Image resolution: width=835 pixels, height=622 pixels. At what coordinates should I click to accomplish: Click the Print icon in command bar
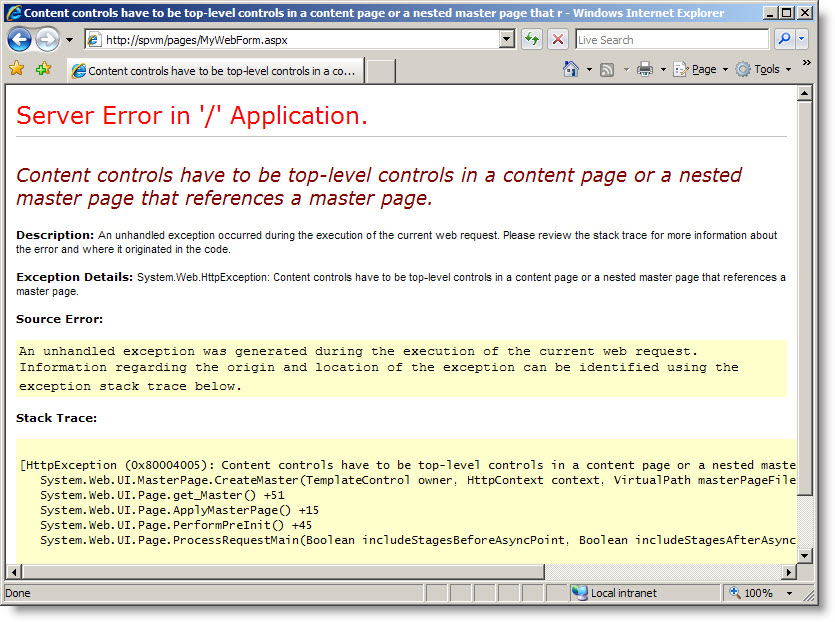click(645, 69)
